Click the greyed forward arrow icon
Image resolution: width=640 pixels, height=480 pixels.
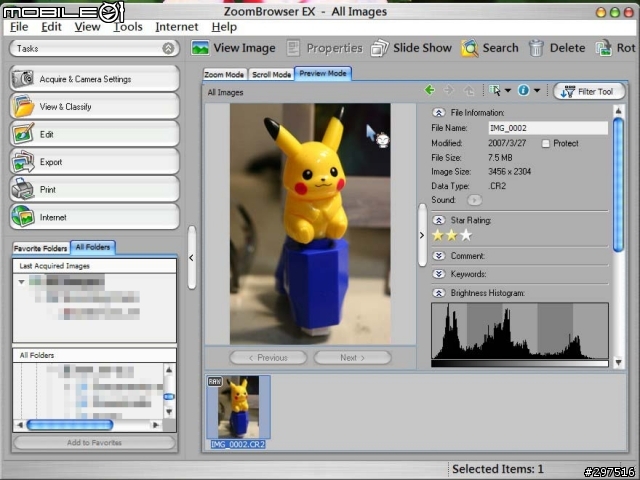(x=449, y=90)
